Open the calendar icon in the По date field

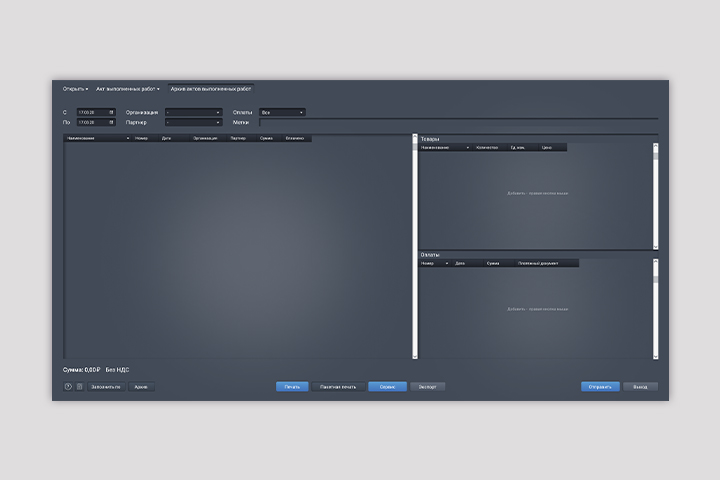(x=111, y=123)
